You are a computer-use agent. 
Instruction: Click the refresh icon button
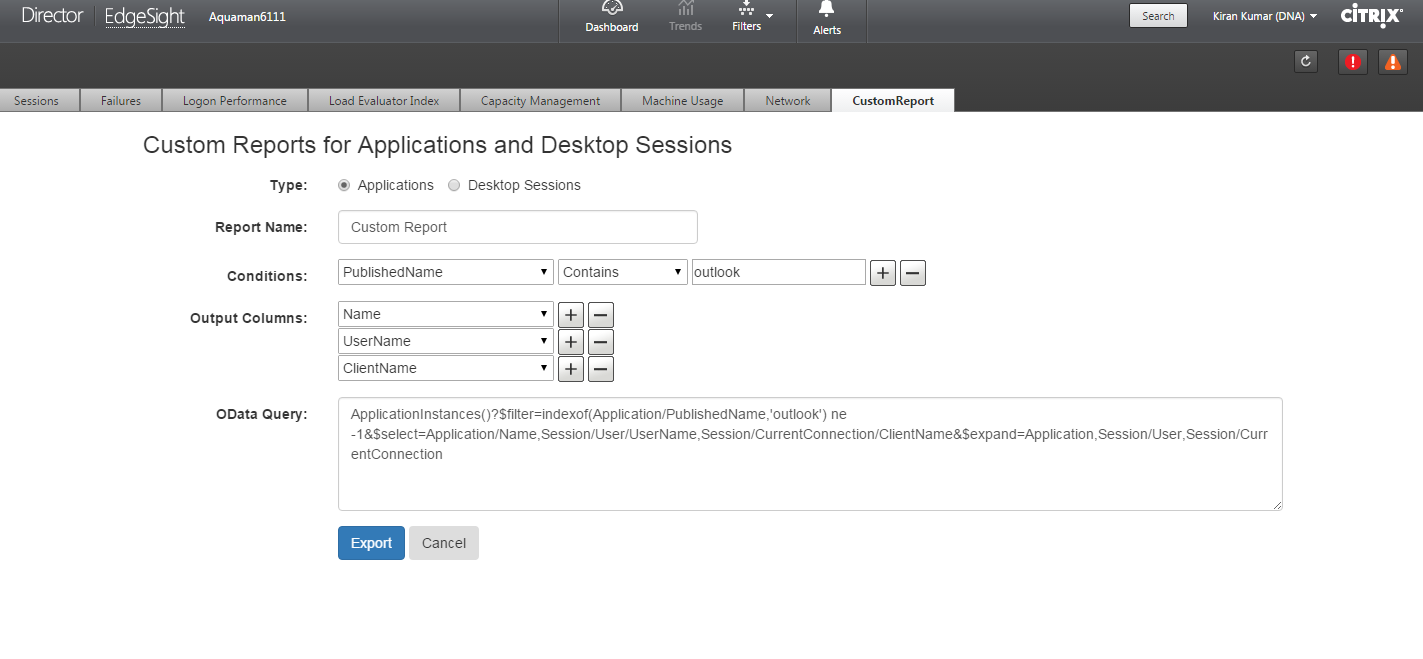click(x=1305, y=62)
